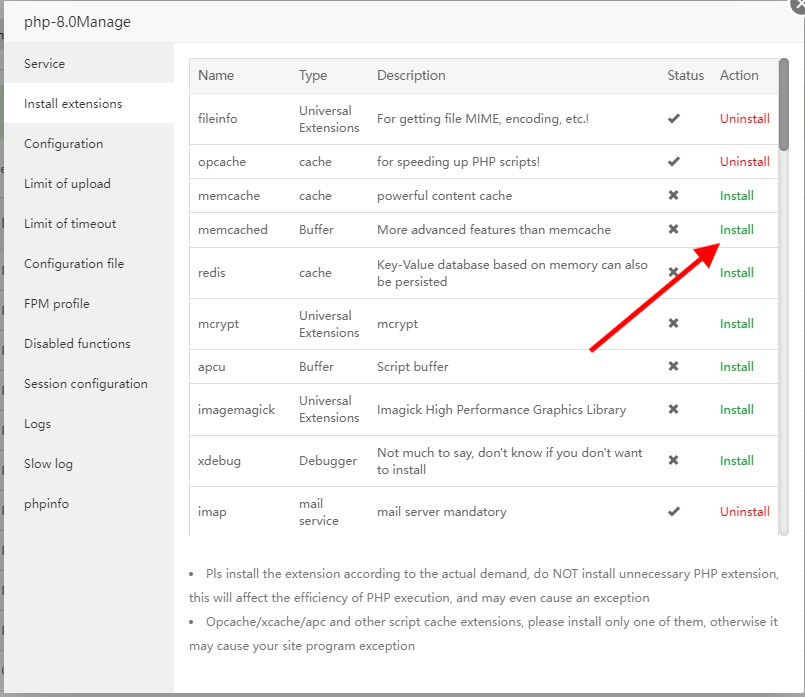805x697 pixels.
Task: Open the Limit of upload section
Action: coord(68,184)
